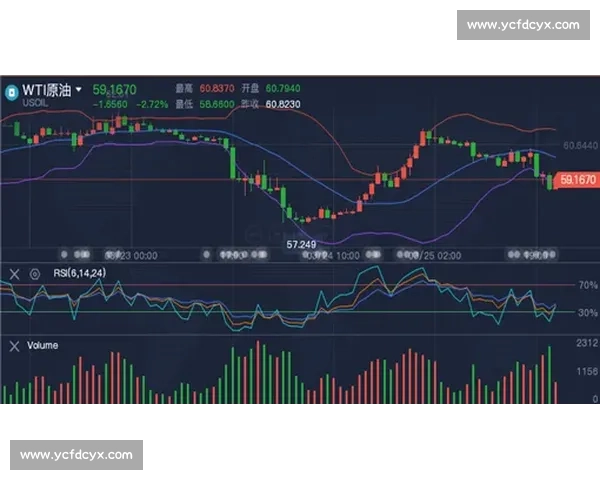The height and width of the screenshot is (480, 600).
Task: Select the Volume indicator label
Action: [43, 346]
